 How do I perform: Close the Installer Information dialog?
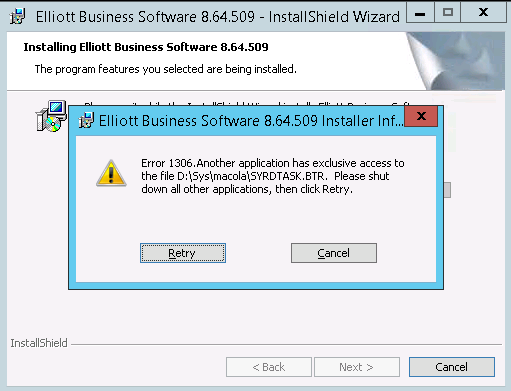[x=421, y=116]
